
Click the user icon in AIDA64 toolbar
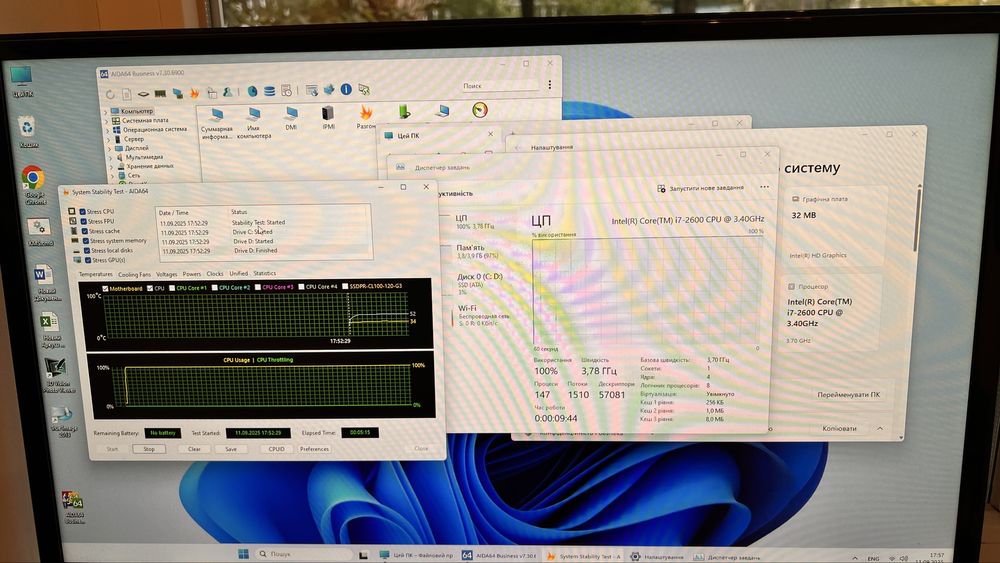click(228, 92)
